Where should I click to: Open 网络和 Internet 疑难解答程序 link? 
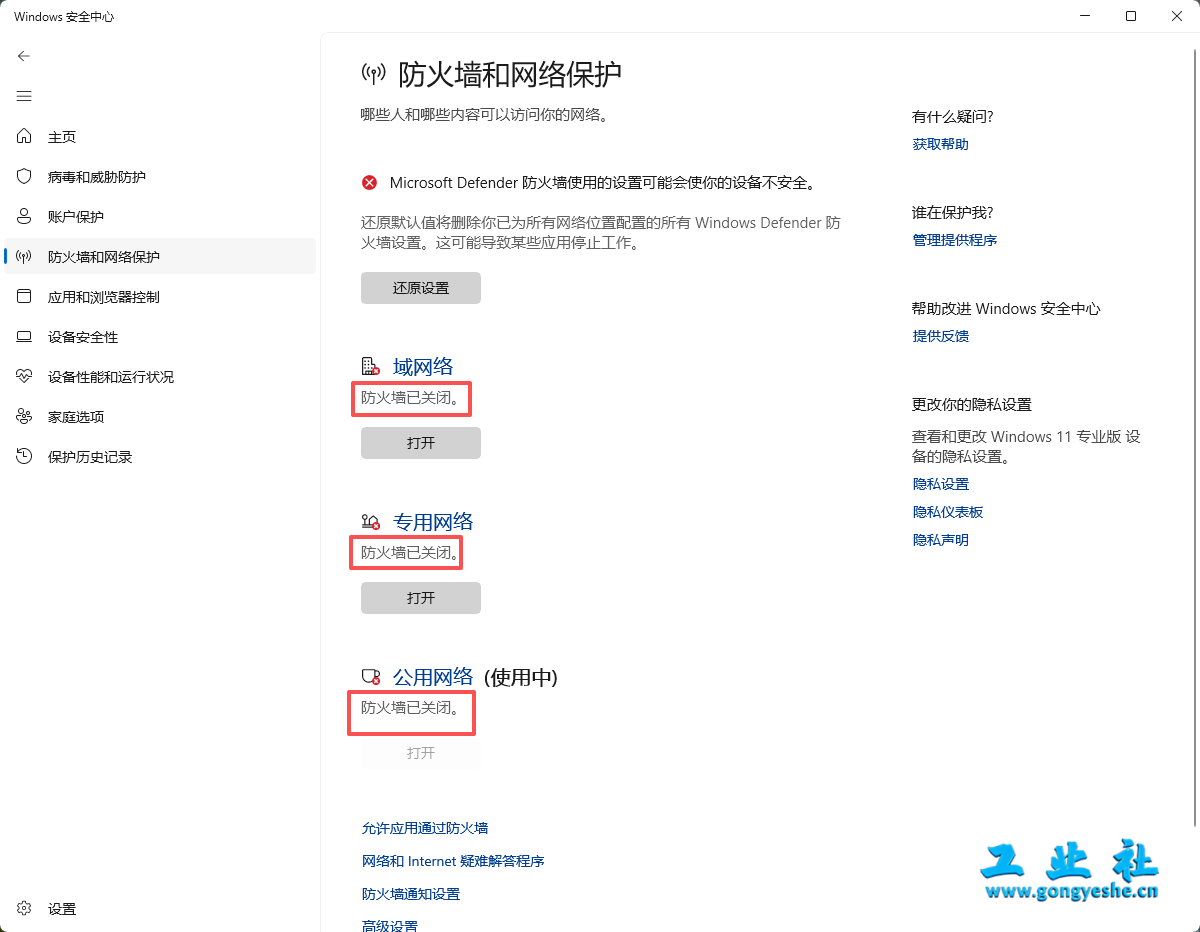(453, 861)
